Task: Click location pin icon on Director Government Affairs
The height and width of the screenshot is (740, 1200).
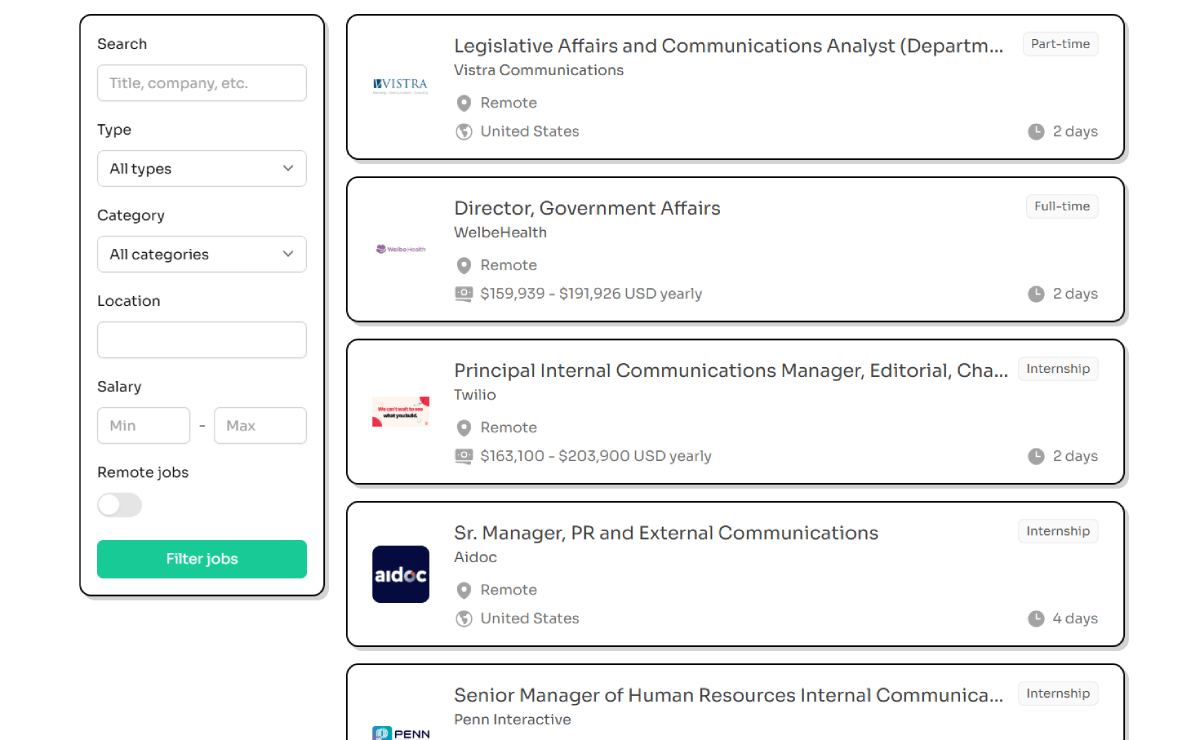Action: click(464, 265)
